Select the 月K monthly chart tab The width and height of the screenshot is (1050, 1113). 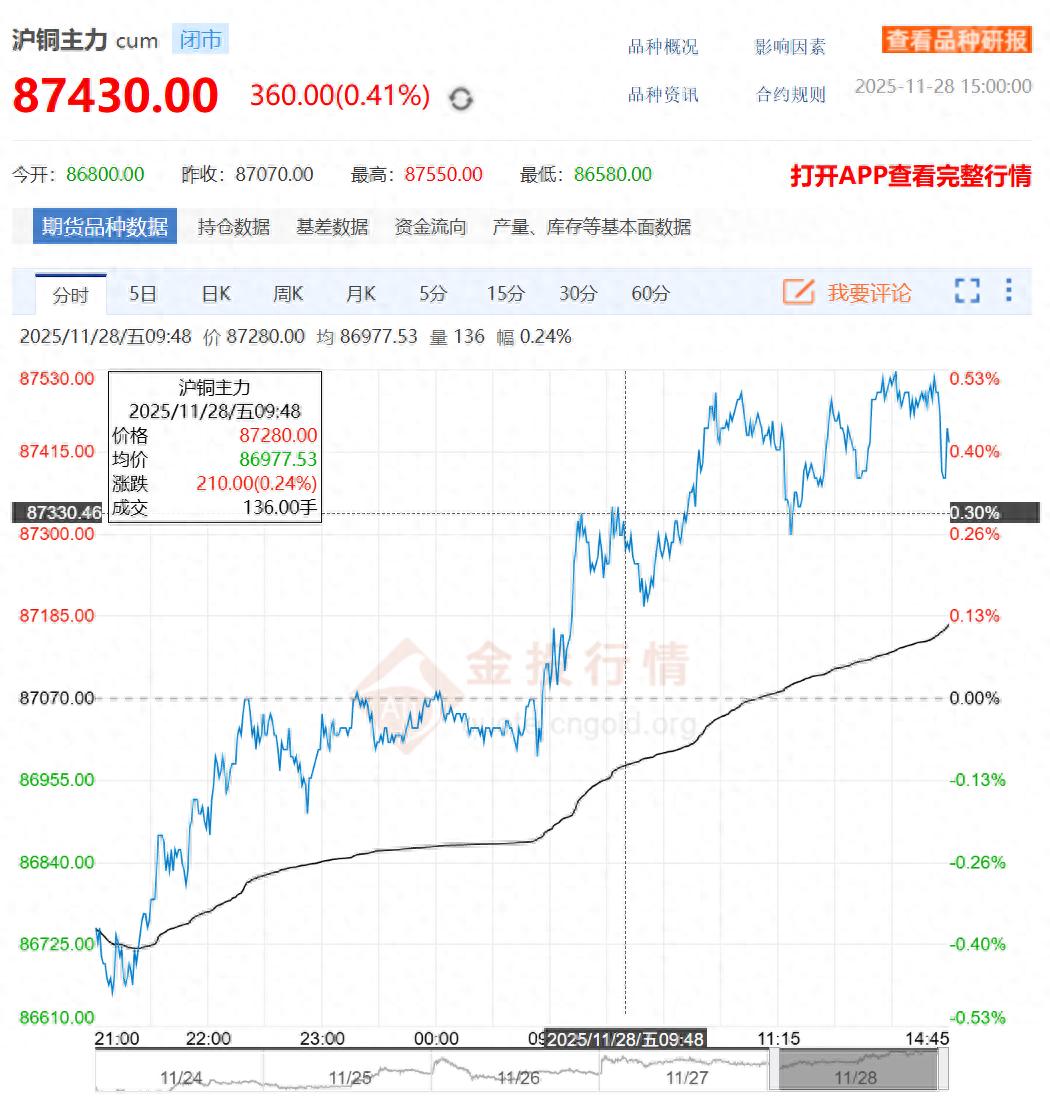pos(359,292)
